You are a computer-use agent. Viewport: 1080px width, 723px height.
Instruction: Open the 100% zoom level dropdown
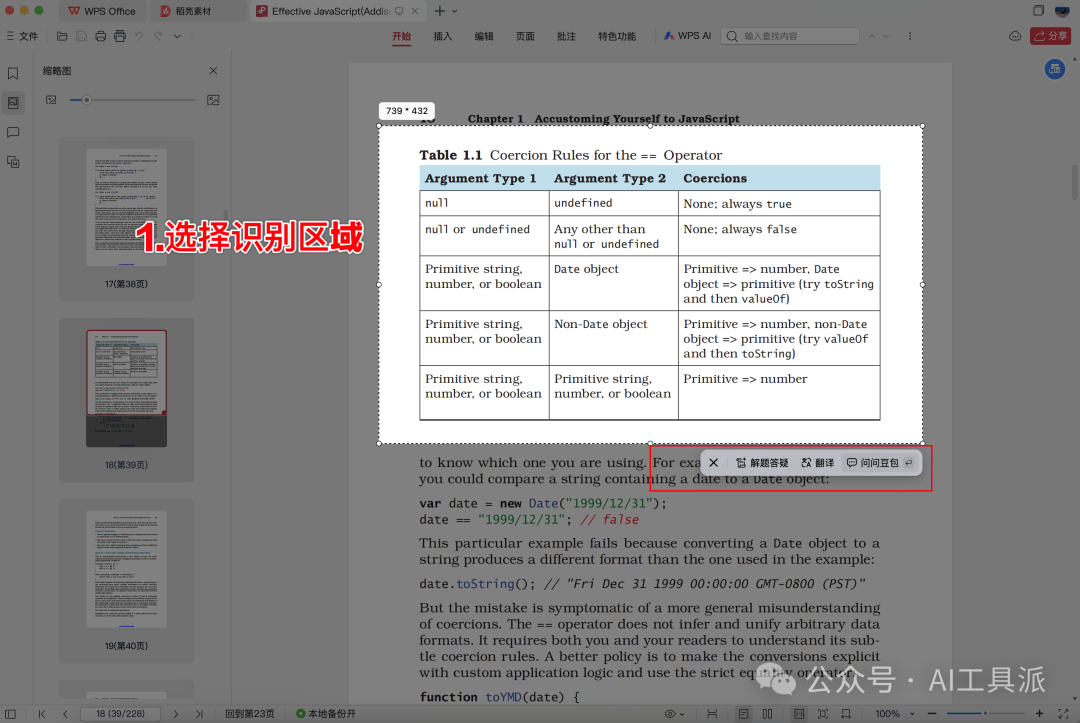point(895,713)
